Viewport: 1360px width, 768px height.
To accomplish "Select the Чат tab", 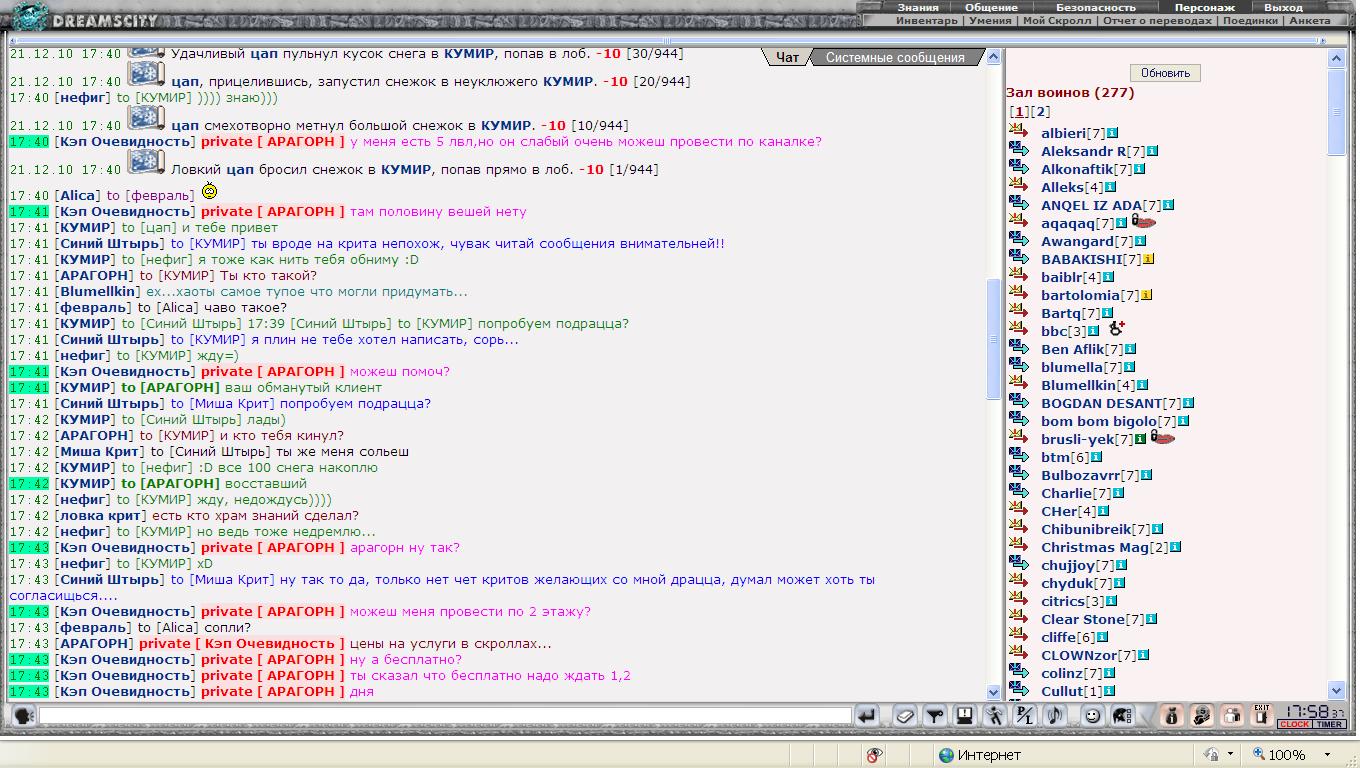I will (787, 58).
